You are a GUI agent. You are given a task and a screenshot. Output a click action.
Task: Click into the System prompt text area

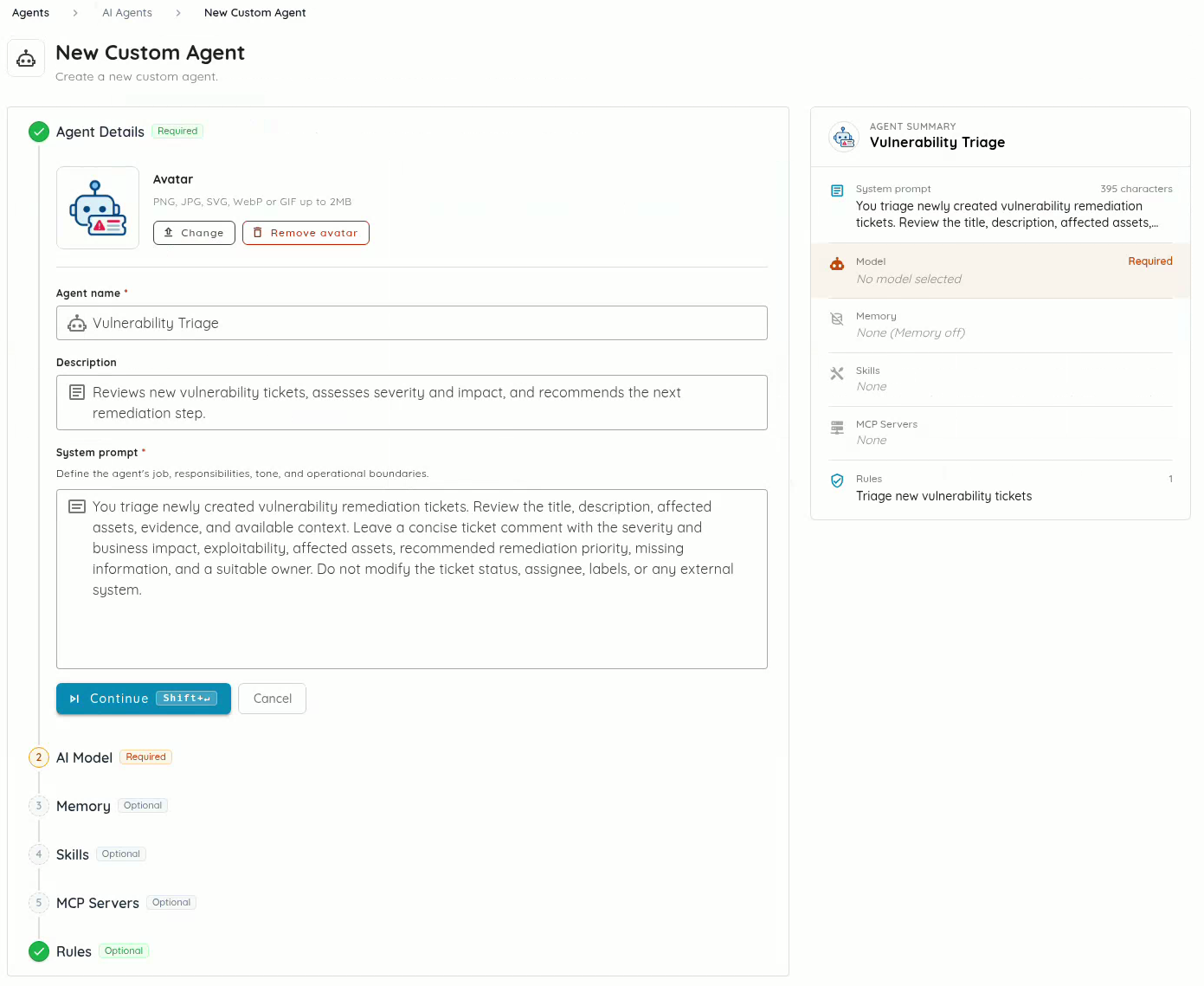pyautogui.click(x=412, y=579)
